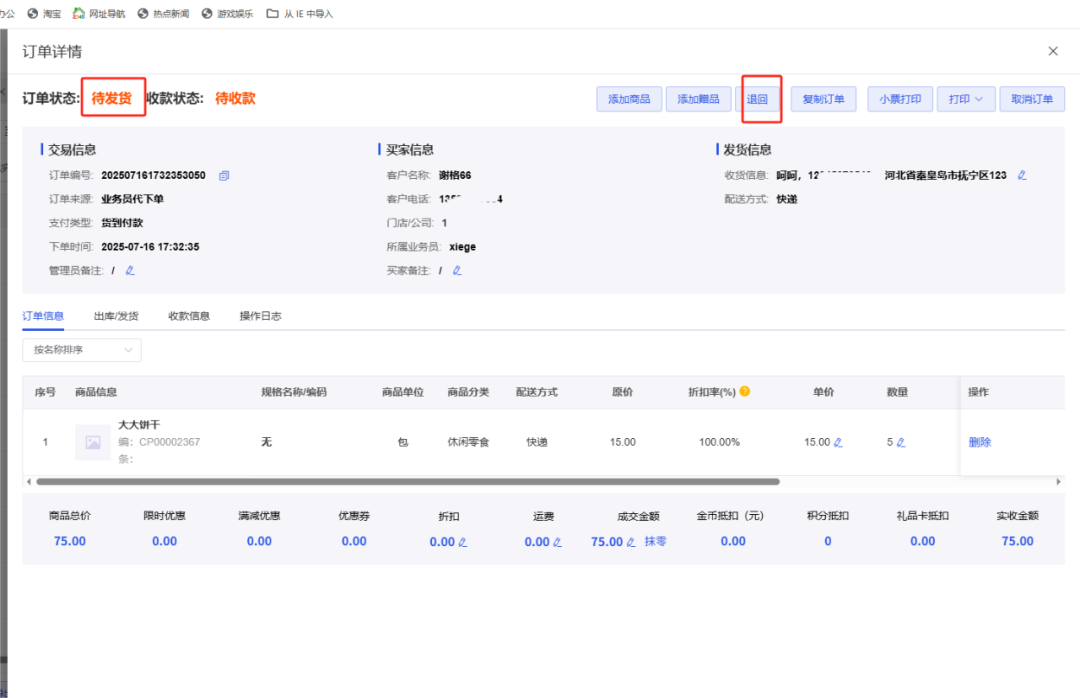Click the yellow info icon beside 折扣率(%)
Image resolution: width=1080 pixels, height=698 pixels.
744,392
